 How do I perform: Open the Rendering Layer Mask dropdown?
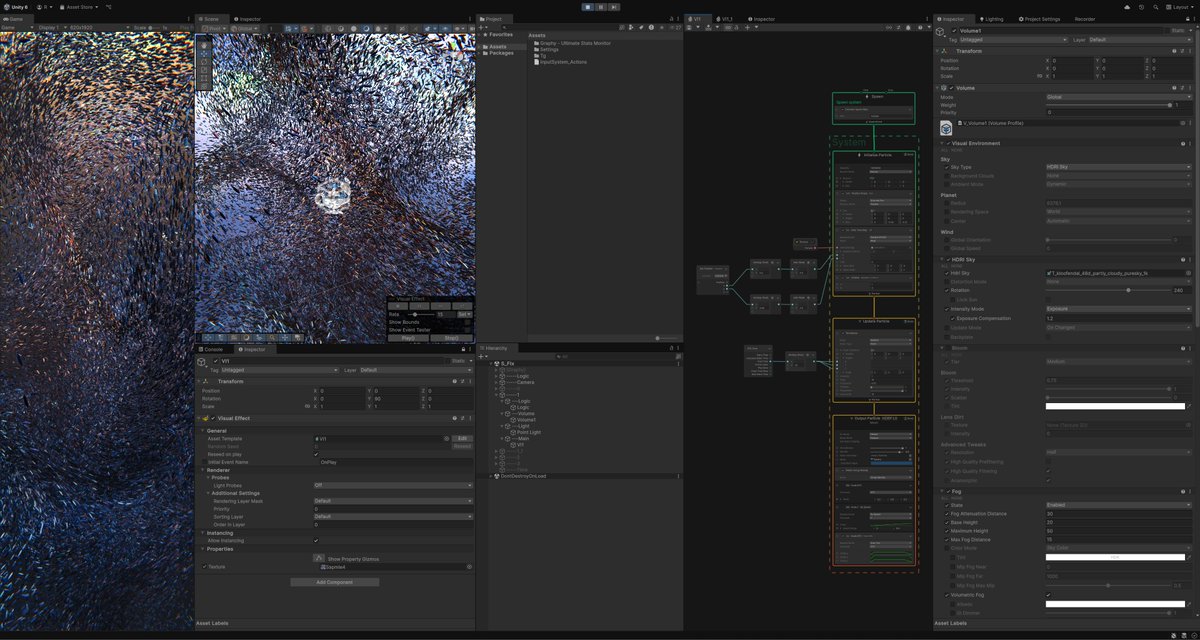pyautogui.click(x=393, y=501)
